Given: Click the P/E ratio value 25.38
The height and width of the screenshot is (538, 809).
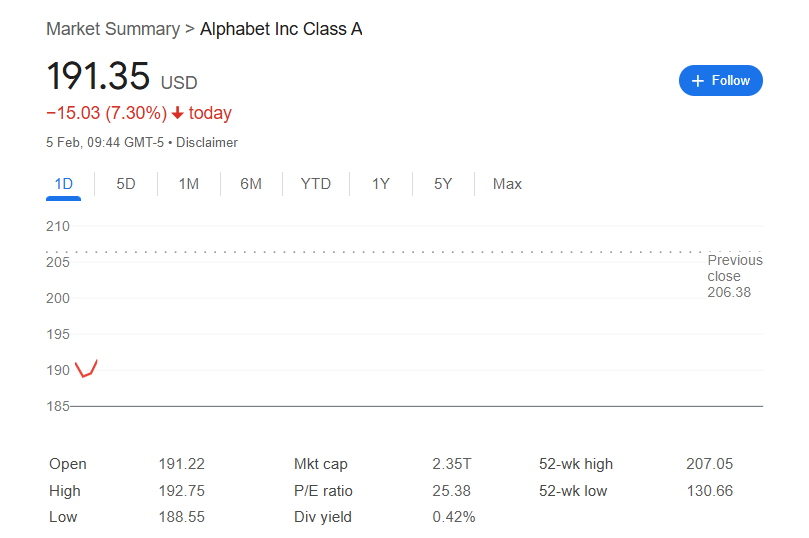Looking at the screenshot, I should click(x=452, y=491).
